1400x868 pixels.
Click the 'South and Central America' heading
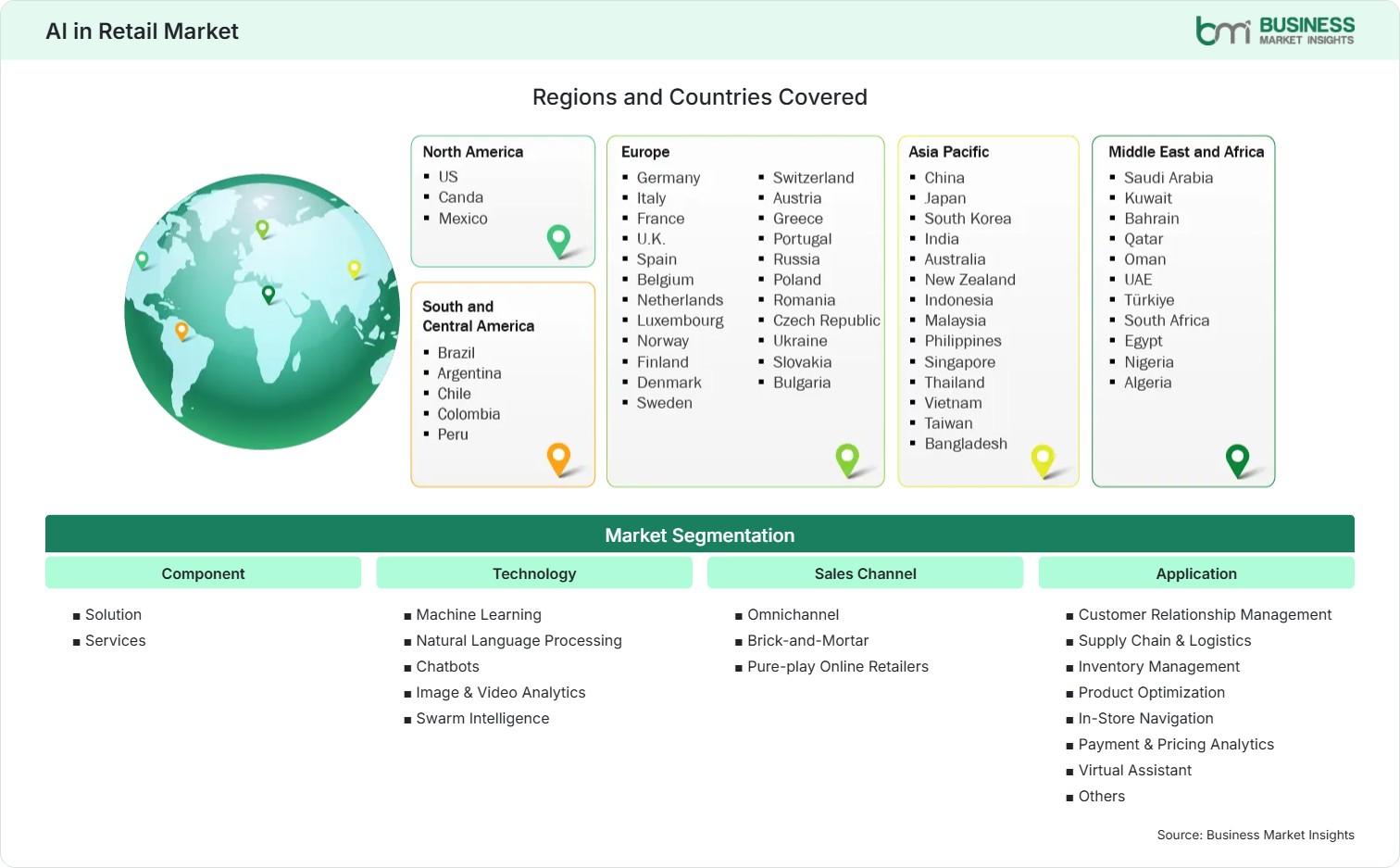479,316
